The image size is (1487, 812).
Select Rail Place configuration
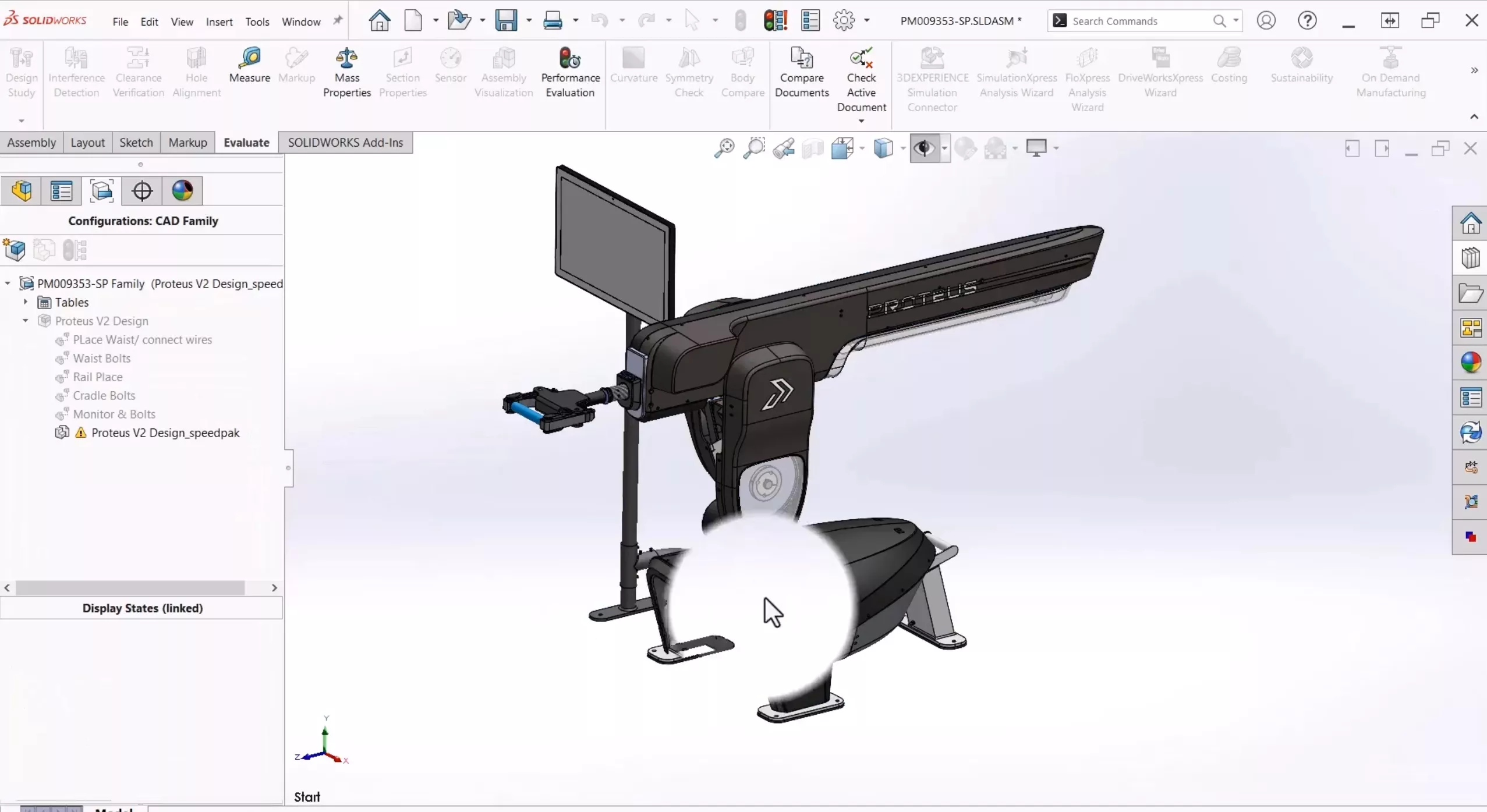tap(97, 377)
